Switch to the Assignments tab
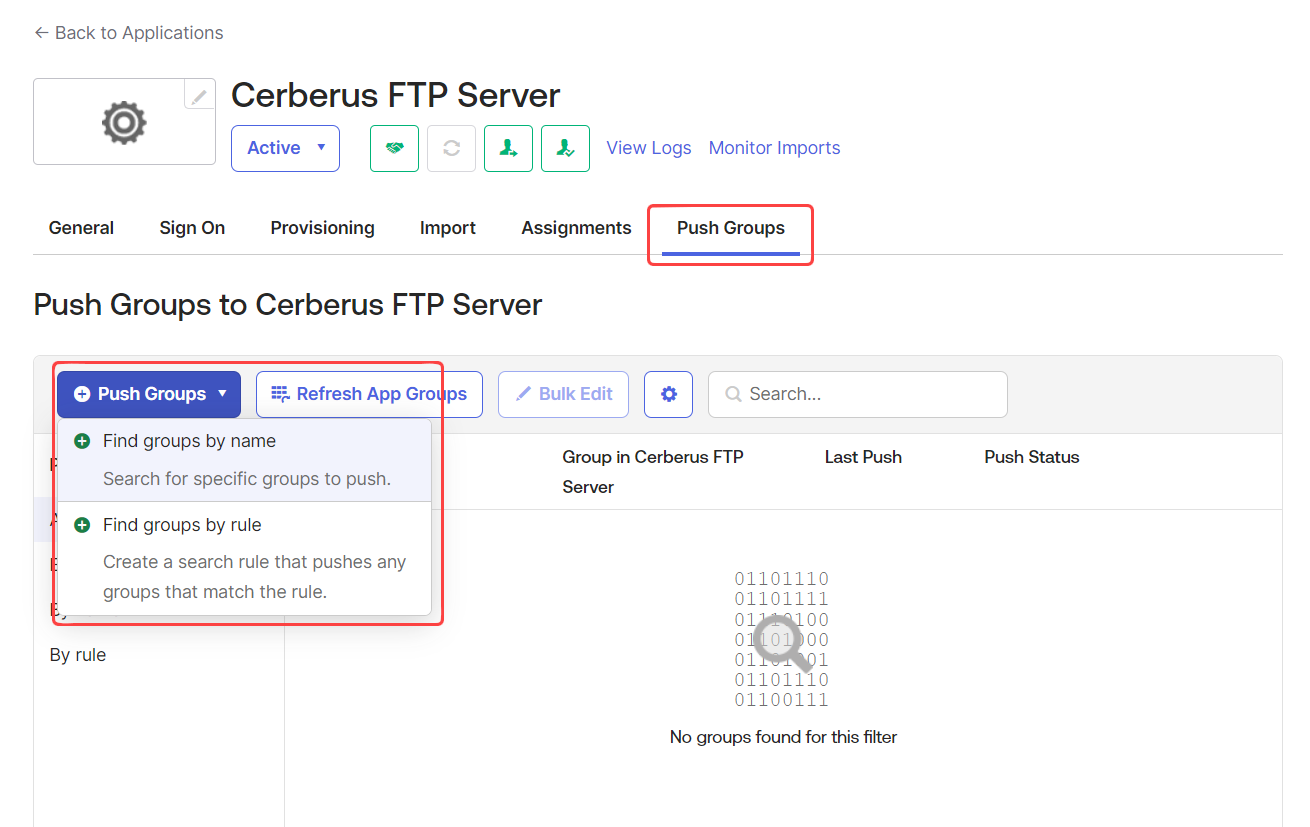This screenshot has width=1310, height=827. [576, 228]
